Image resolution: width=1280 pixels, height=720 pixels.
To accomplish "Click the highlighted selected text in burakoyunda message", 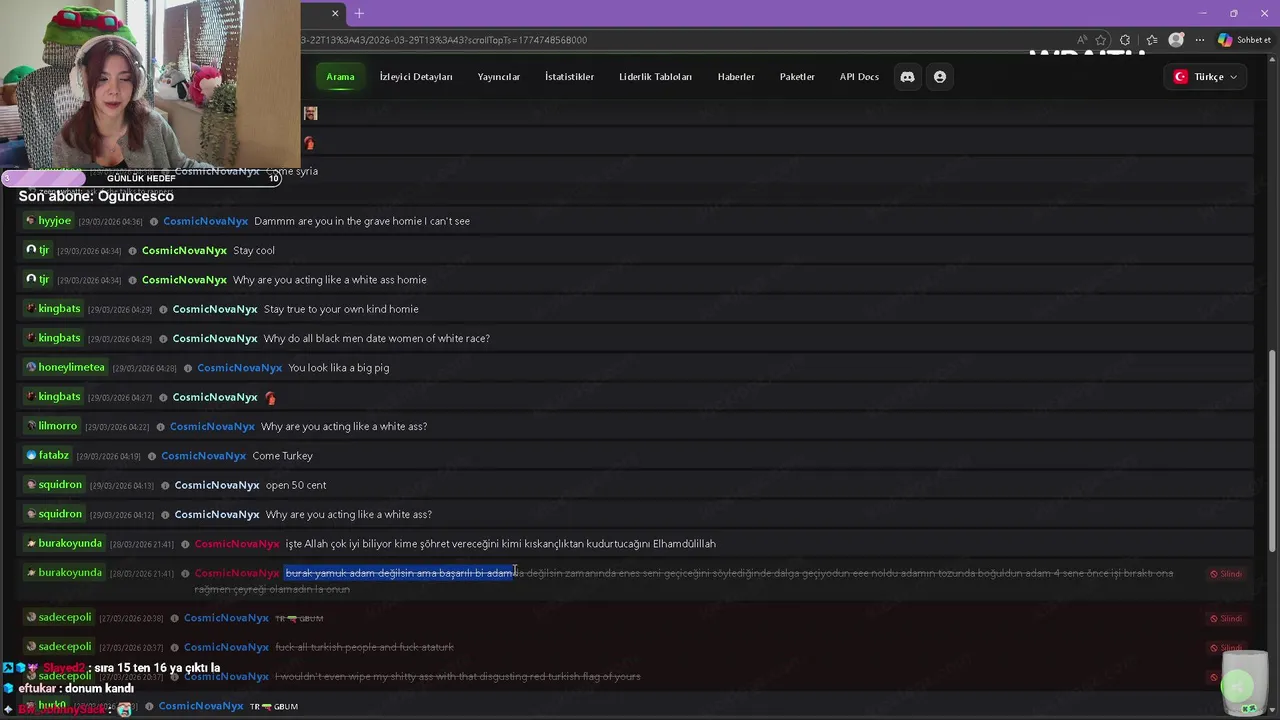I will pyautogui.click(x=400, y=573).
